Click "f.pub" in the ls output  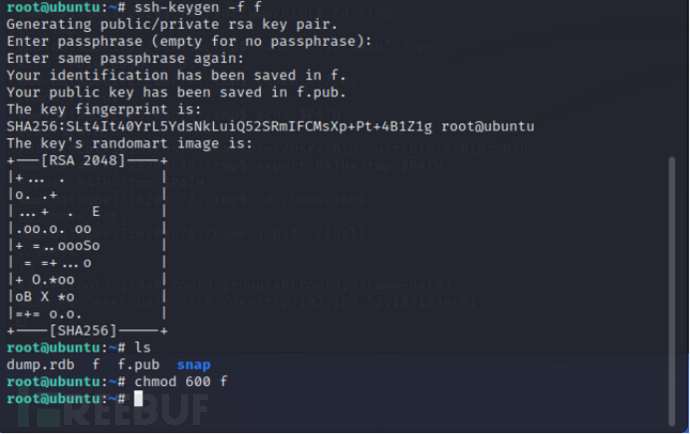coord(138,365)
